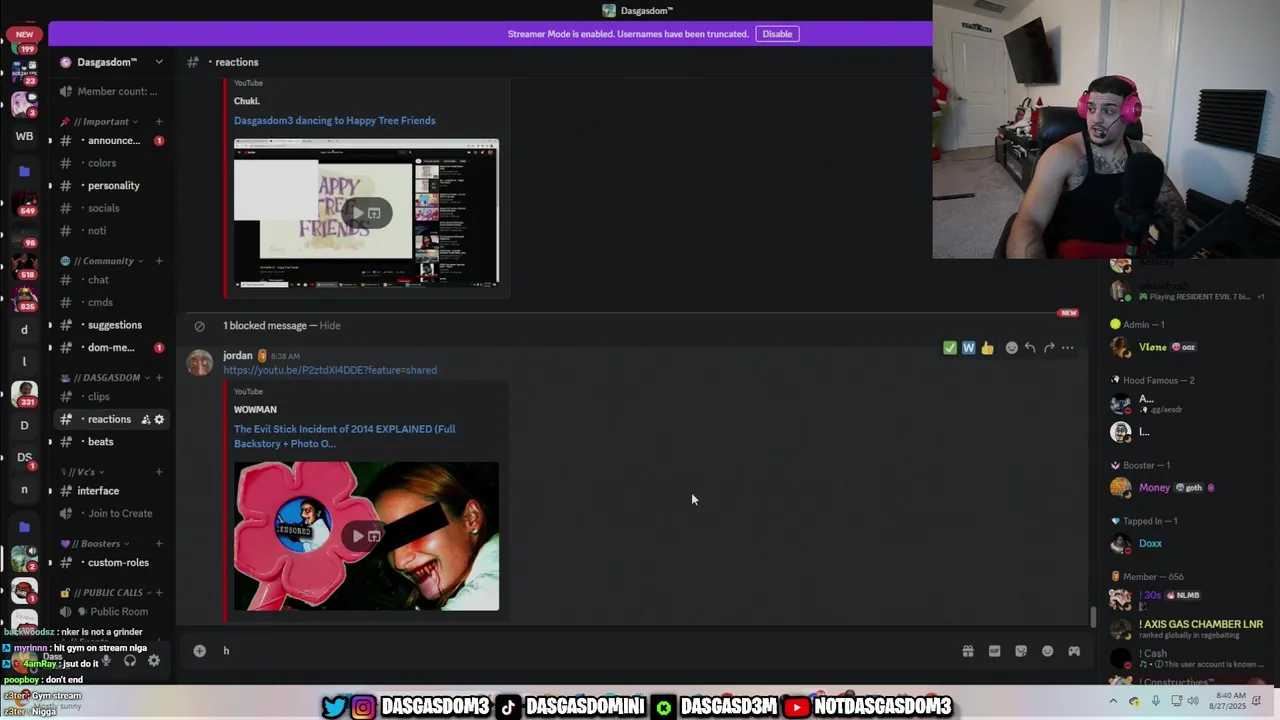Viewport: 1280px width, 720px height.
Task: Open the server with the 331 badge
Action: [24, 394]
